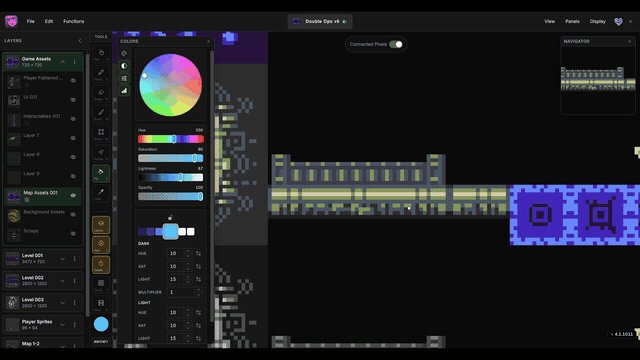This screenshot has height=360, width=640.
Task: Open the Edit menu
Action: click(x=49, y=21)
